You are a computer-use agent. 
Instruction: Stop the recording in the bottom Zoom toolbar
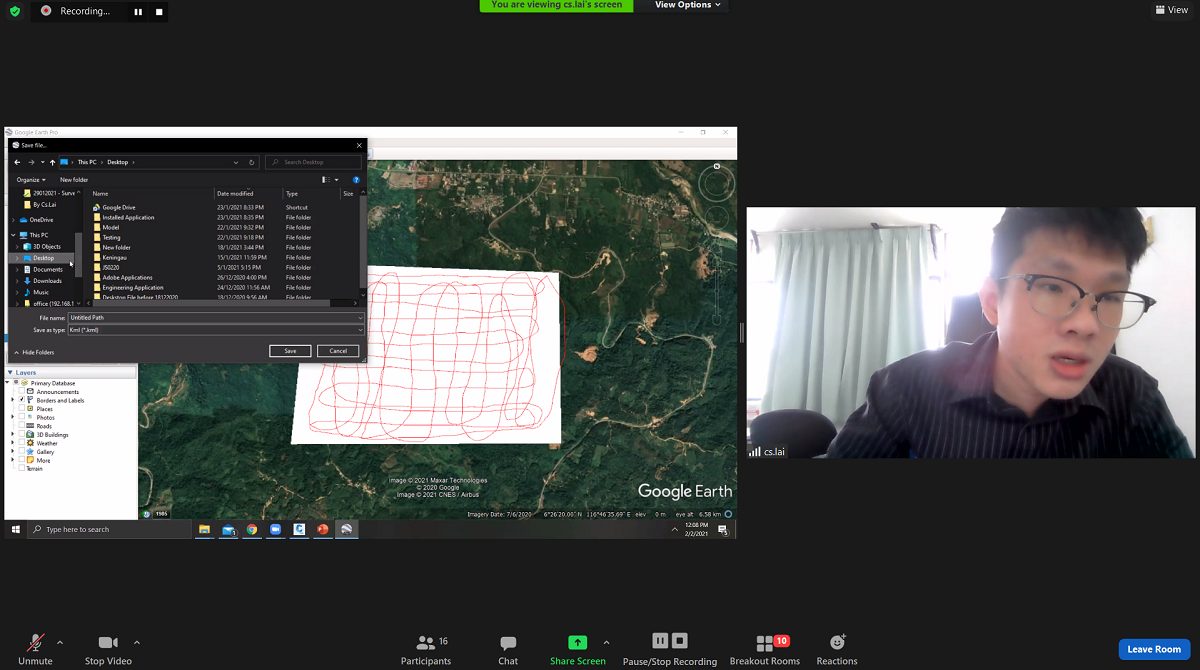[680, 641]
